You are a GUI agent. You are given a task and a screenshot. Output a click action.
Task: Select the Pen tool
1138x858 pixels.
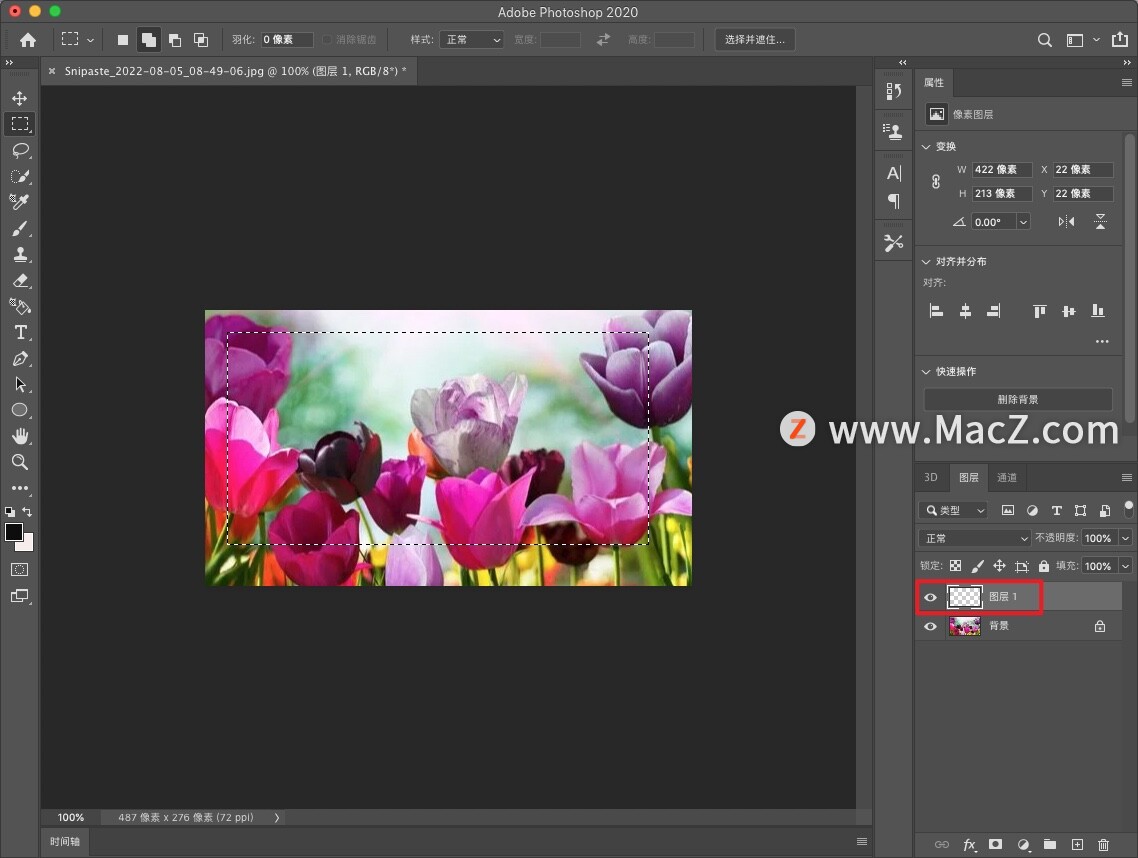(x=20, y=359)
